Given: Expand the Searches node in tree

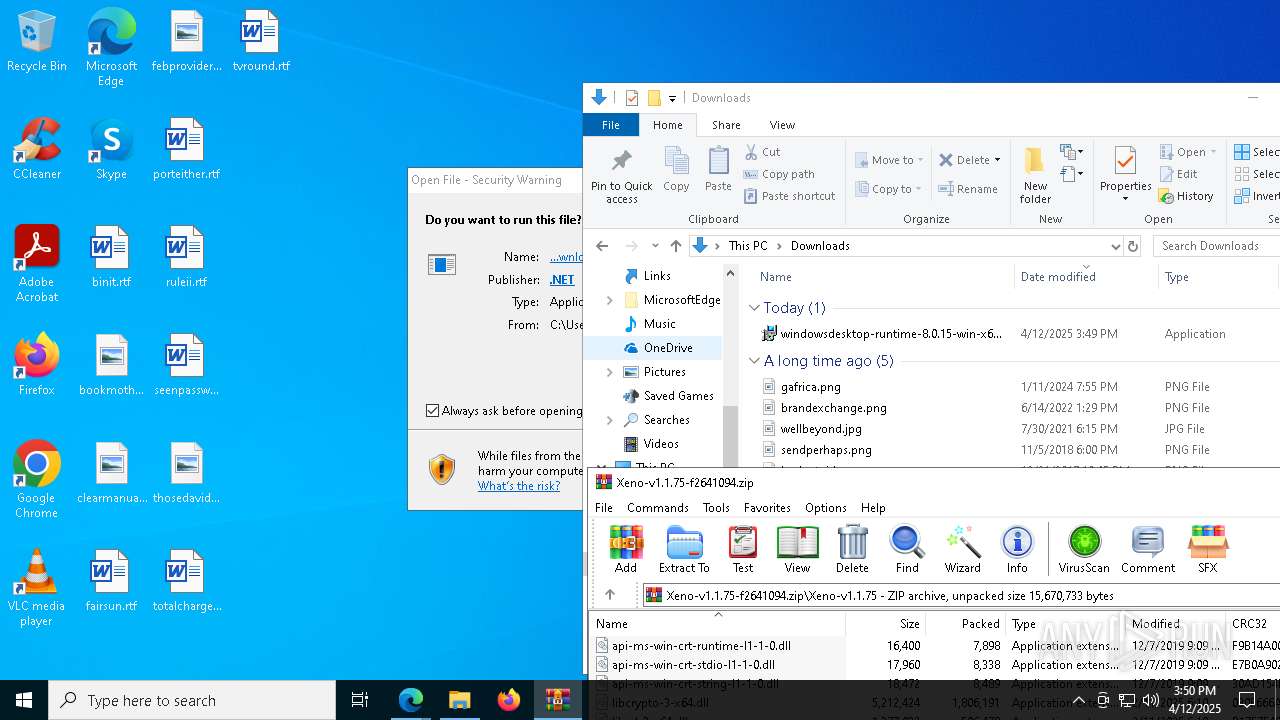Looking at the screenshot, I should (x=610, y=420).
